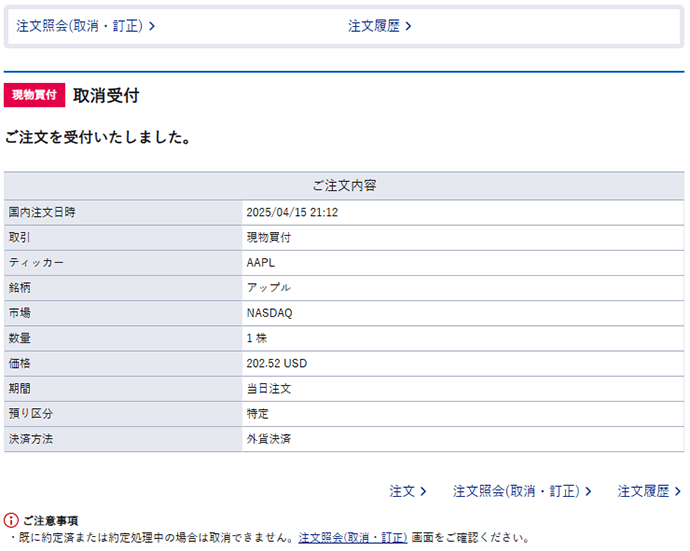690x551 pixels.
Task: Click the ご注文内容 table header
Action: (344, 185)
